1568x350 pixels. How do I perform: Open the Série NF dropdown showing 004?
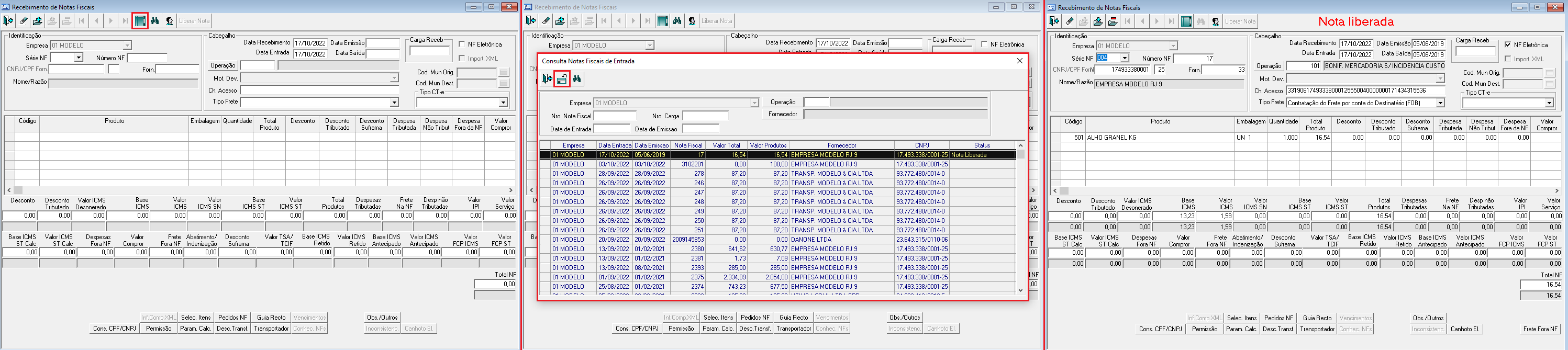[1124, 58]
